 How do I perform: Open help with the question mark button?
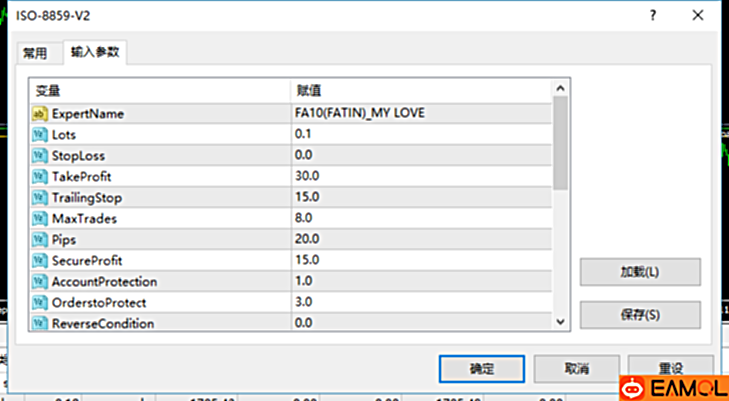[x=653, y=16]
